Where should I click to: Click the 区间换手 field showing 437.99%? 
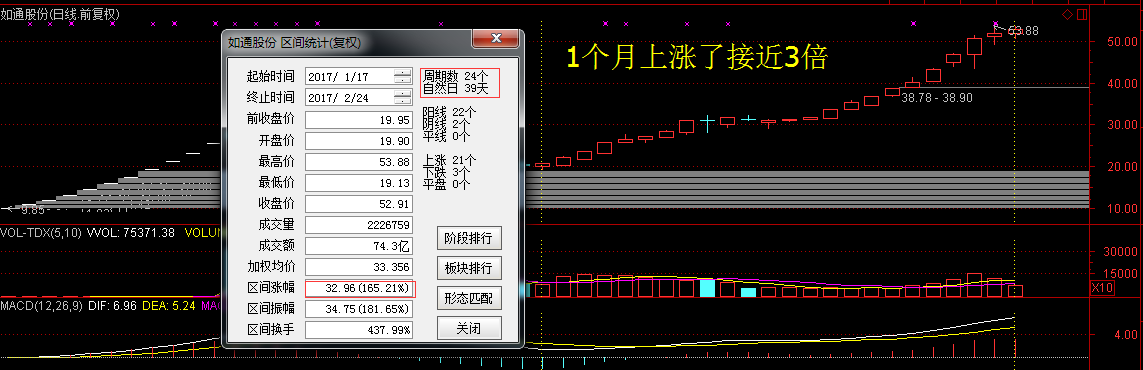point(359,330)
